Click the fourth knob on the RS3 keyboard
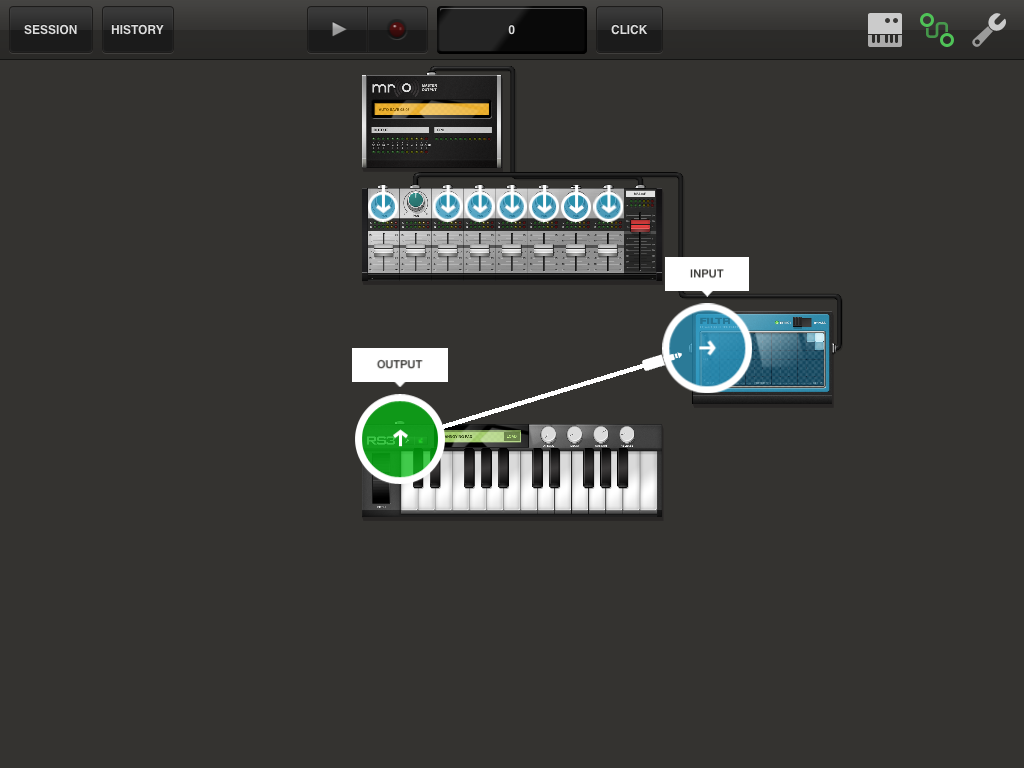This screenshot has height=768, width=1024. tap(627, 434)
